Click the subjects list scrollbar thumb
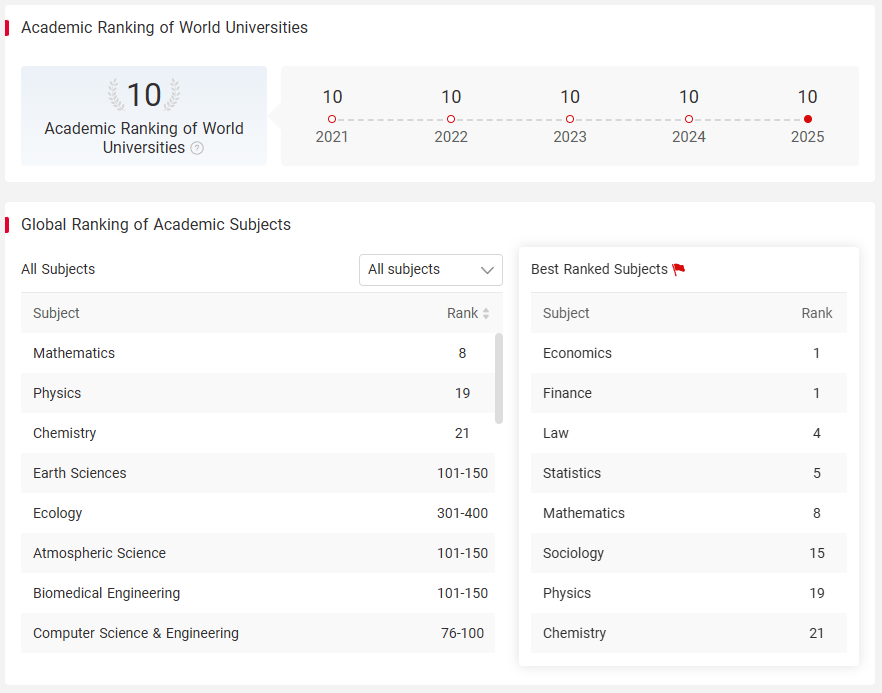This screenshot has height=693, width=882. (x=498, y=378)
